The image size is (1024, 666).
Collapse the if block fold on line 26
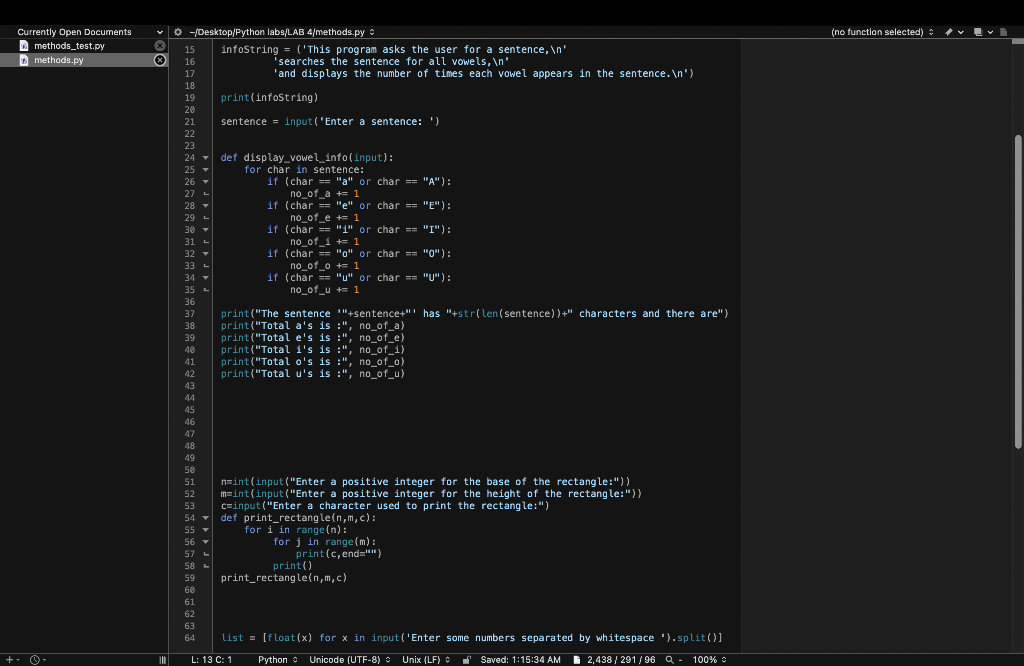coord(206,182)
